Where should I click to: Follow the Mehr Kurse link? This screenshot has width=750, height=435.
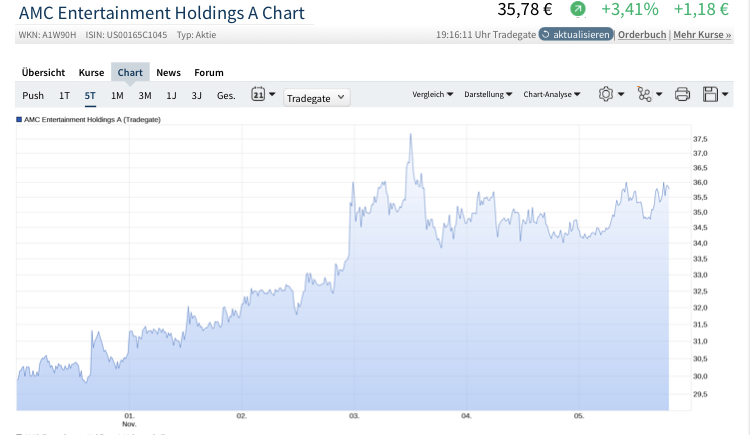pos(700,34)
